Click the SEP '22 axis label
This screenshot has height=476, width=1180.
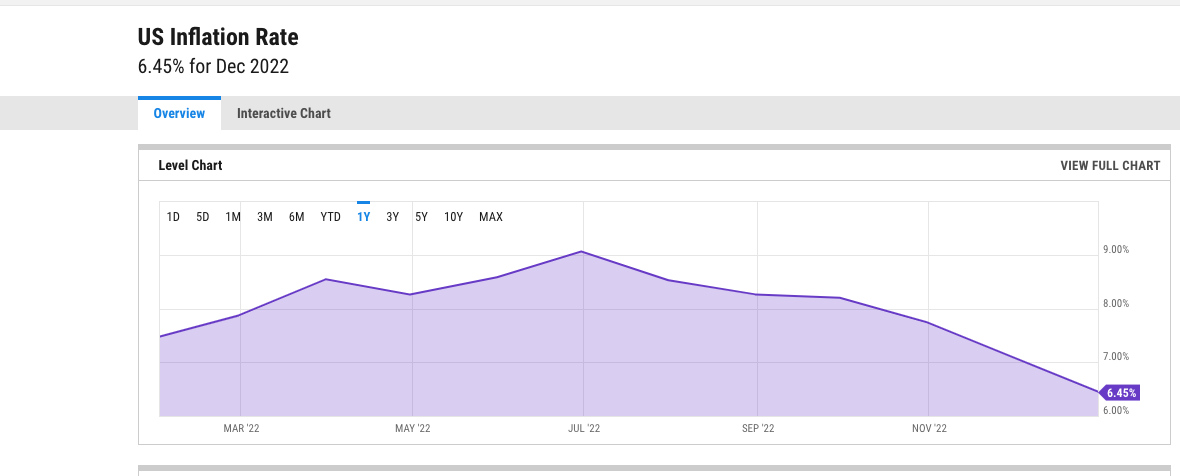point(758,429)
